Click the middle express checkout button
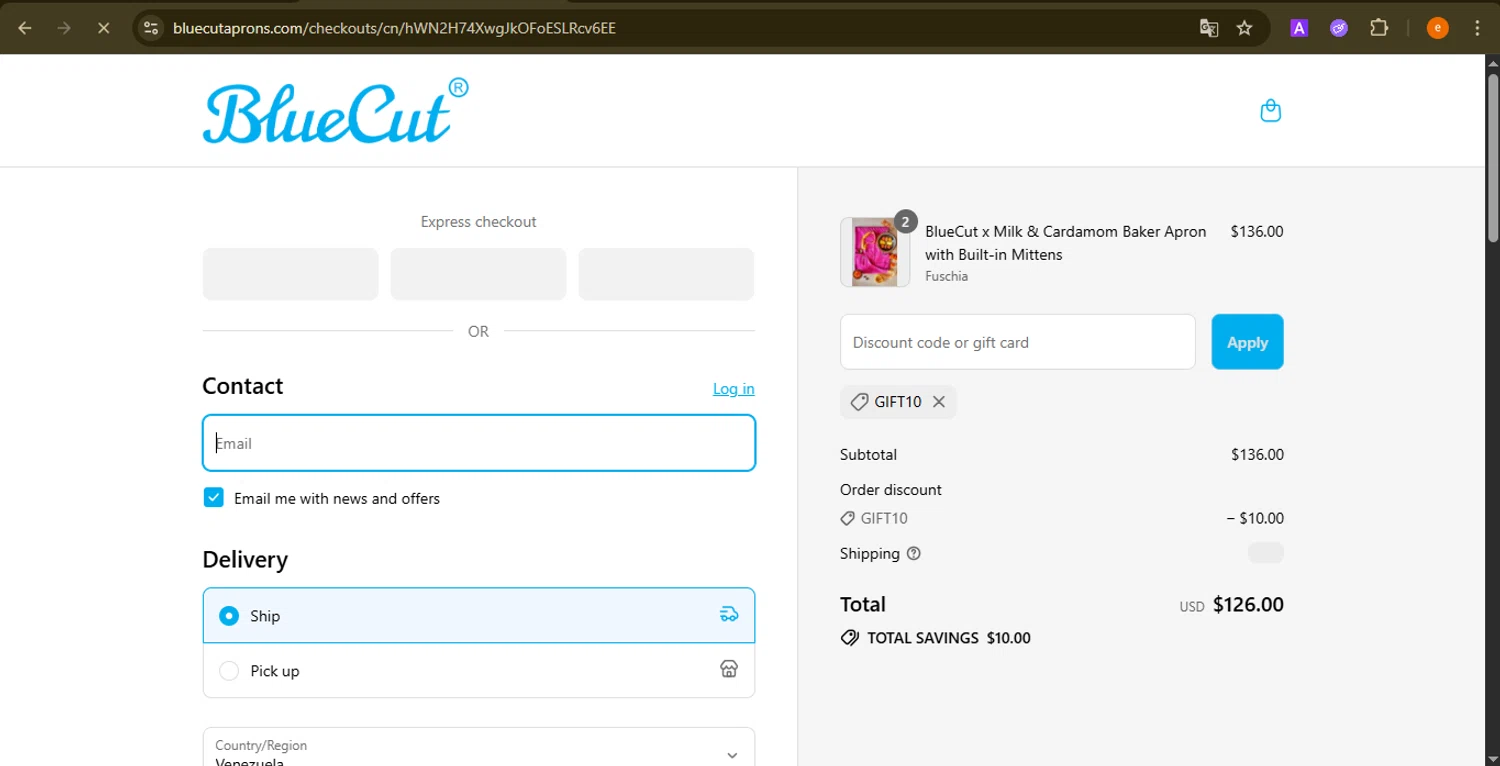Screen dimensions: 1500x766 [478, 274]
